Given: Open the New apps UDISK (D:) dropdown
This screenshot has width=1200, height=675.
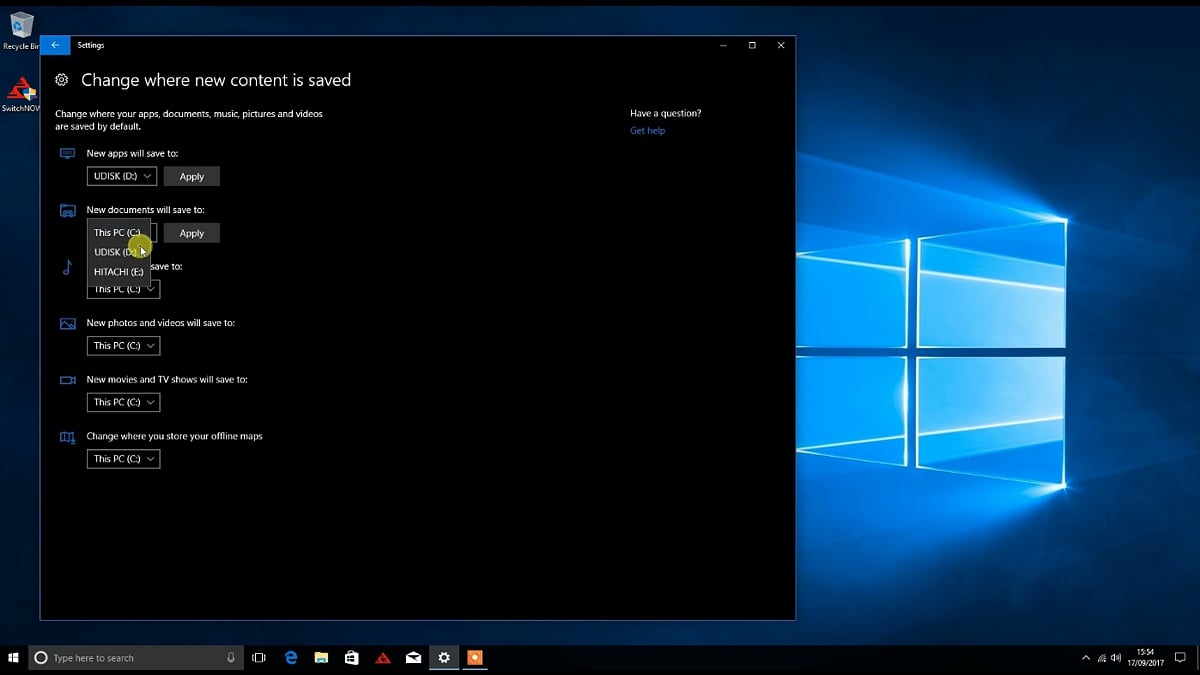Looking at the screenshot, I should tap(121, 176).
